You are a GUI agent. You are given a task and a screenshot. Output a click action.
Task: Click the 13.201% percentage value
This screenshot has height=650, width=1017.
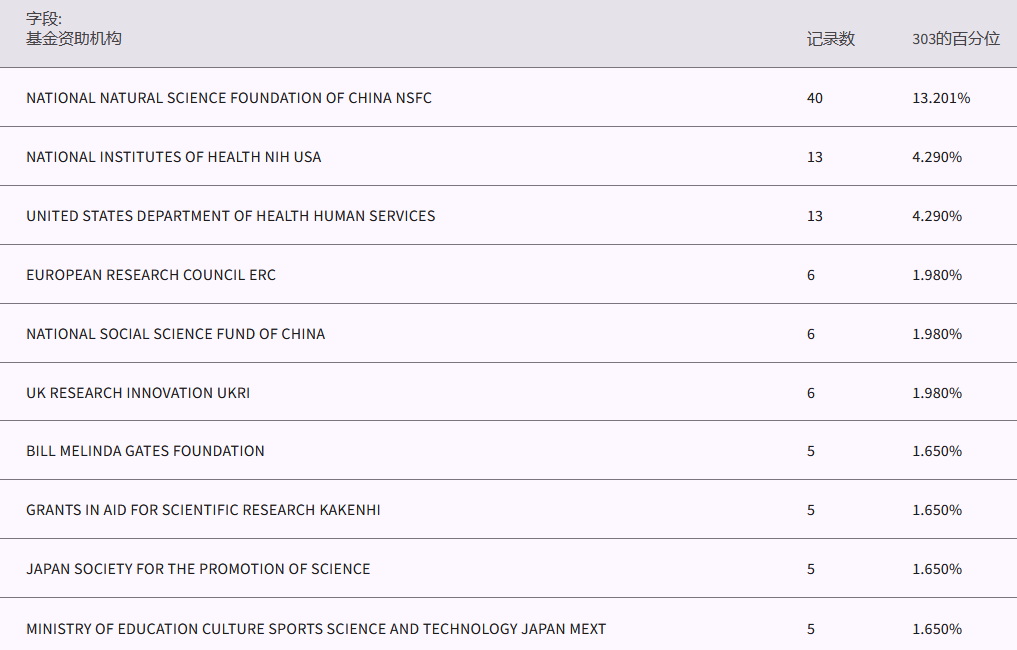pos(941,98)
